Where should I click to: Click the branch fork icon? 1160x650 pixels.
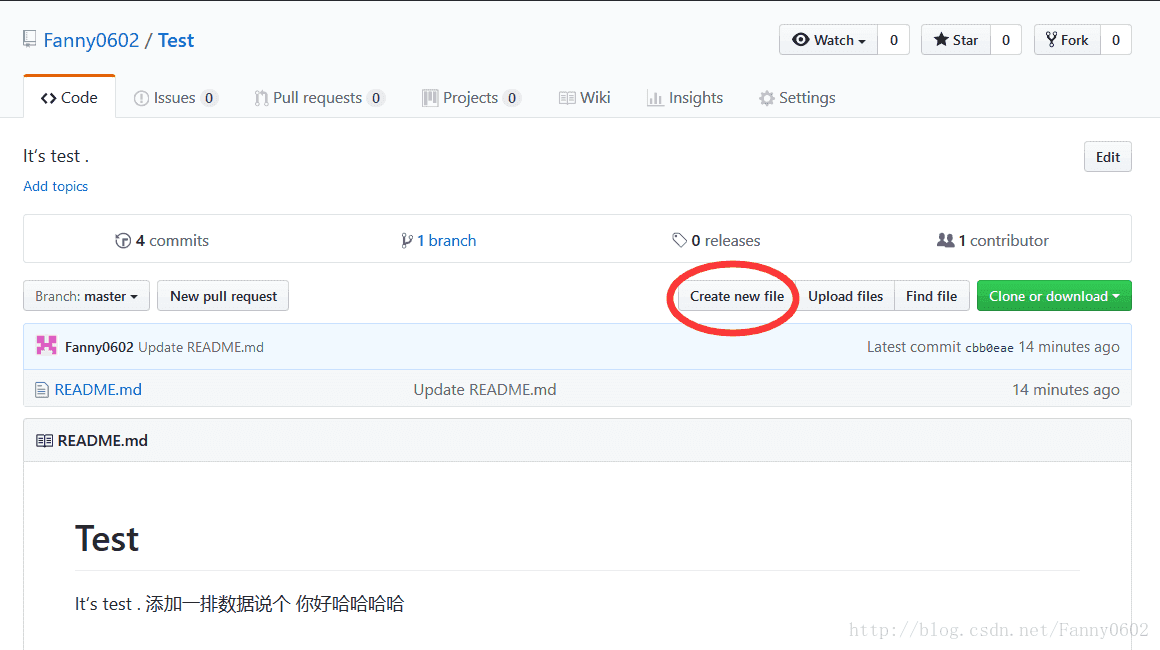click(406, 240)
